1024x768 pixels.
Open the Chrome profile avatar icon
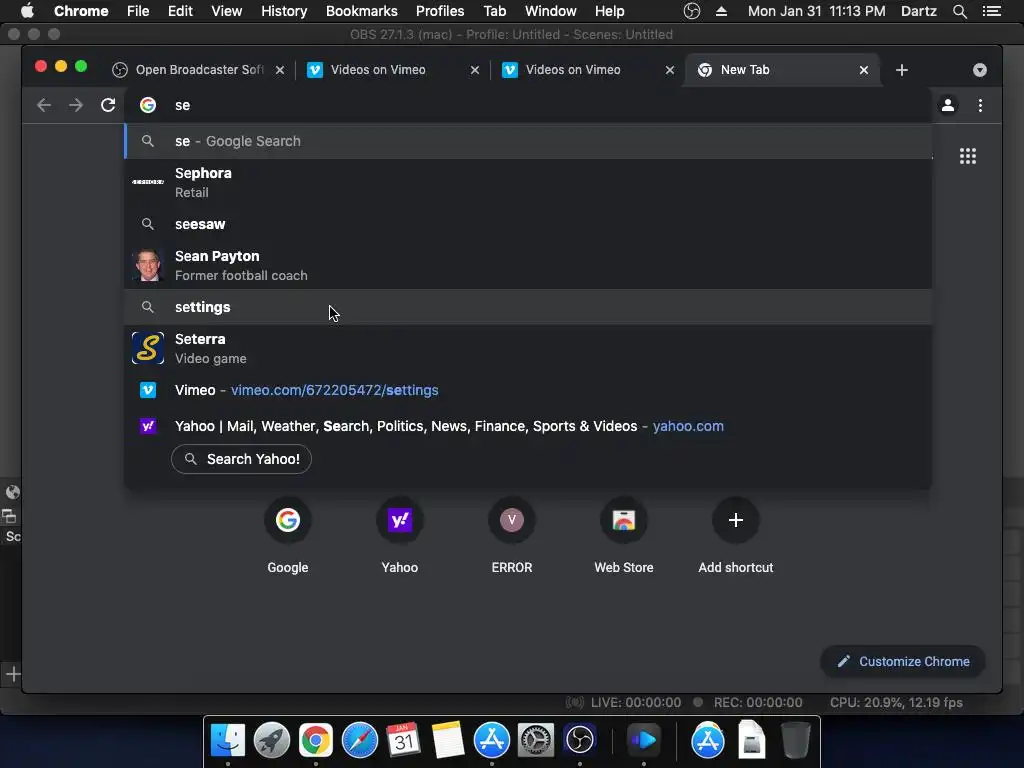(948, 105)
